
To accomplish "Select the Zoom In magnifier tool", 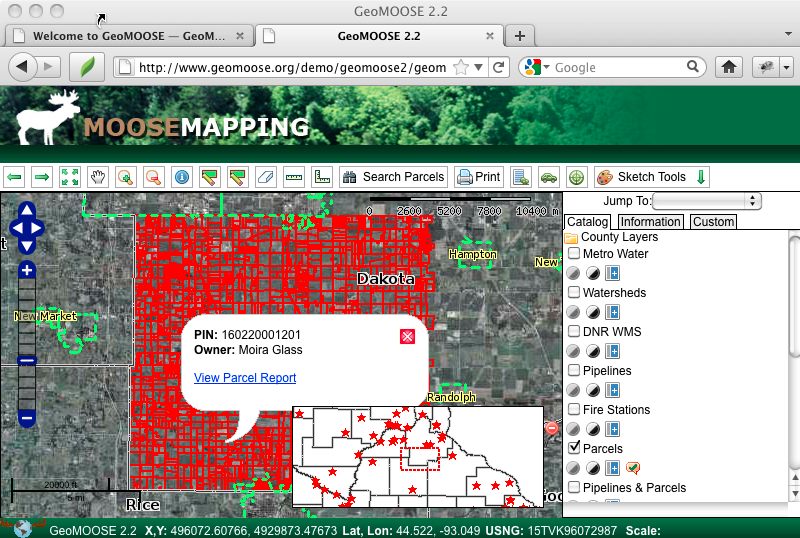I will (x=126, y=177).
